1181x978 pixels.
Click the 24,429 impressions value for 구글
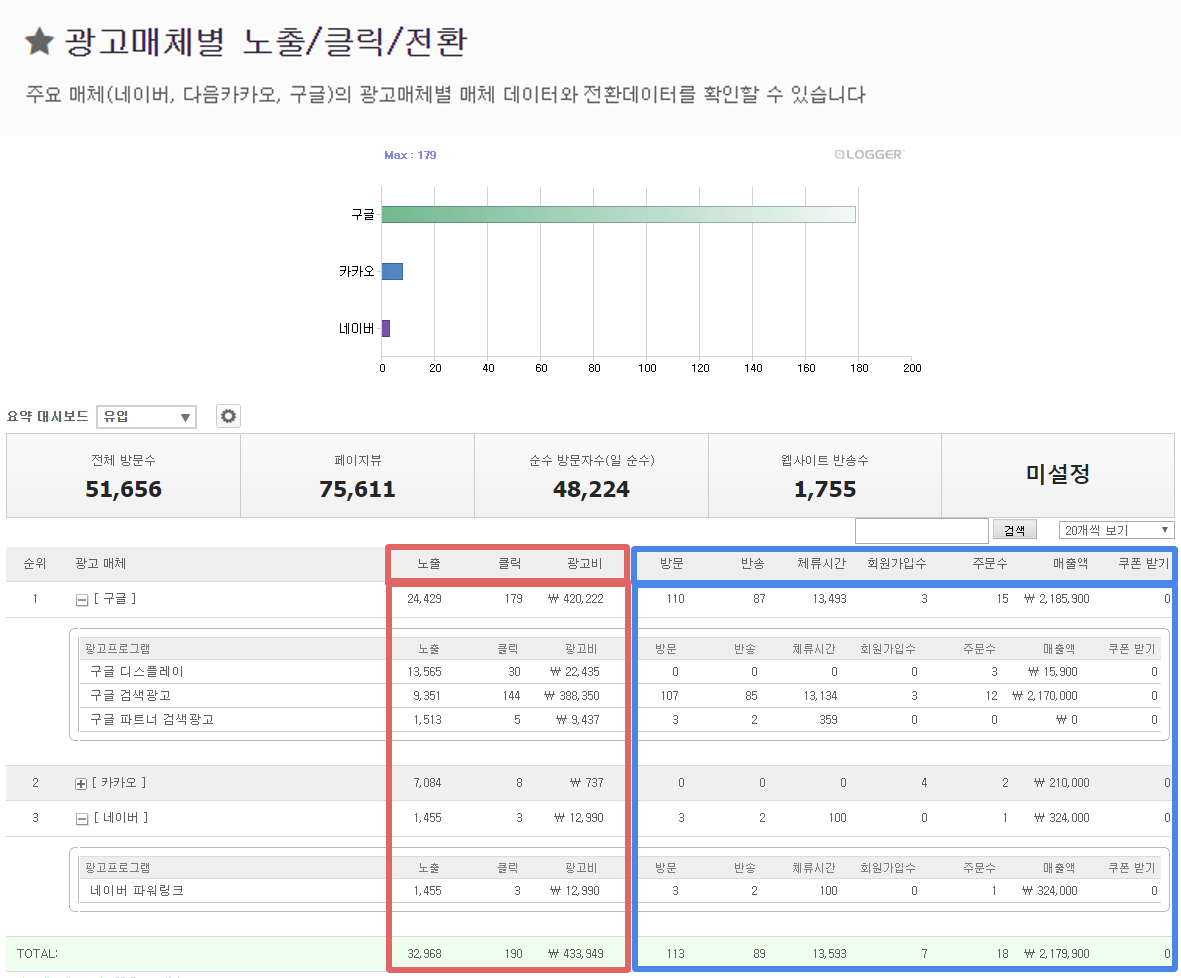pos(424,599)
